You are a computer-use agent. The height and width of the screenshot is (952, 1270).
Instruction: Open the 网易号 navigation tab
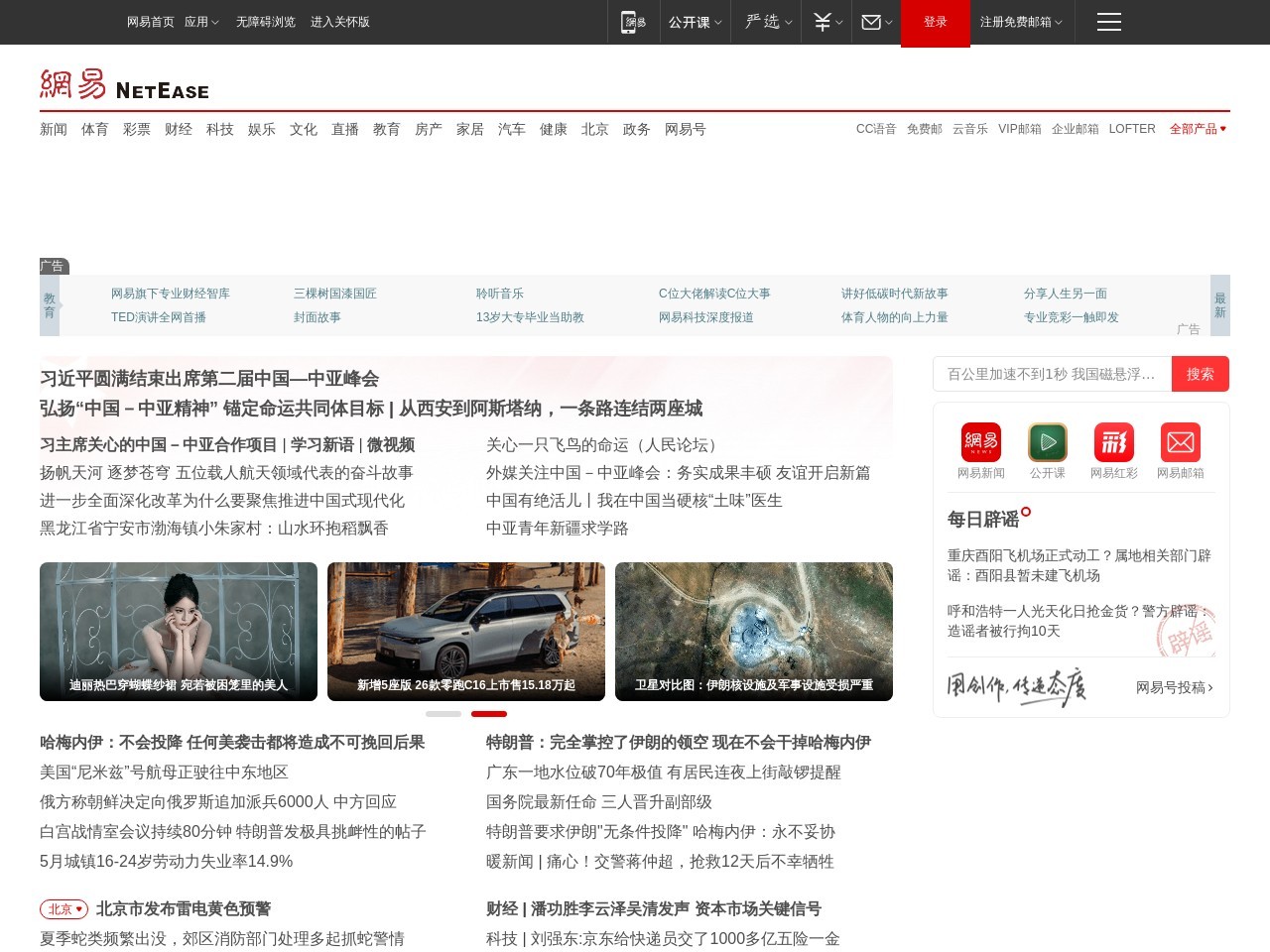tap(686, 129)
